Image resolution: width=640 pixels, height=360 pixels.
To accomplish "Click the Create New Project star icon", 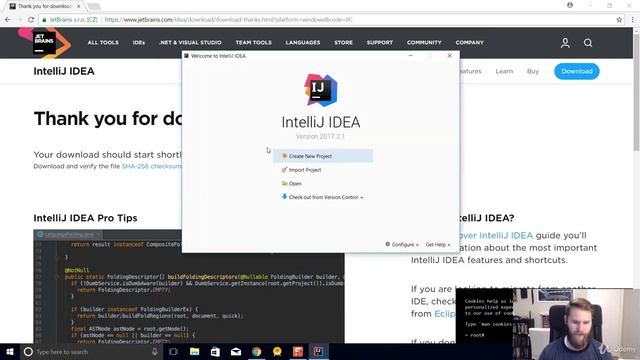I will [284, 156].
